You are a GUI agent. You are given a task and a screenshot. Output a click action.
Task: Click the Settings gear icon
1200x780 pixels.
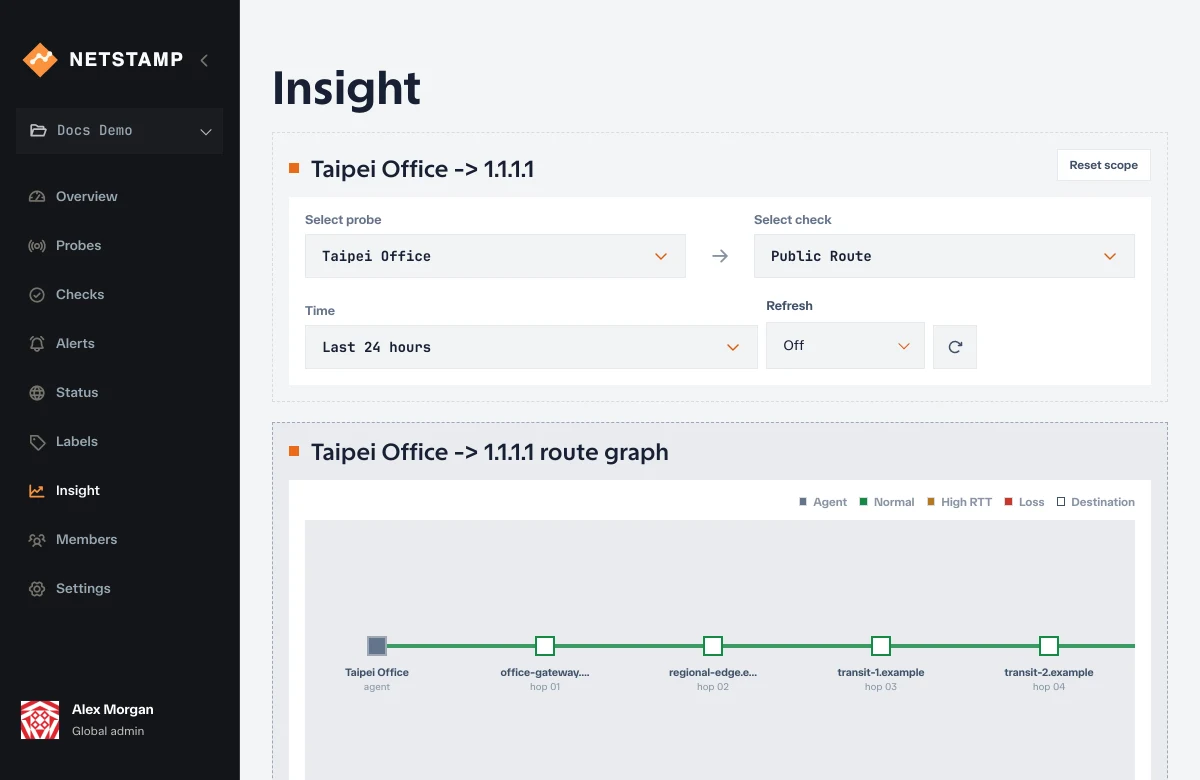[x=37, y=589]
